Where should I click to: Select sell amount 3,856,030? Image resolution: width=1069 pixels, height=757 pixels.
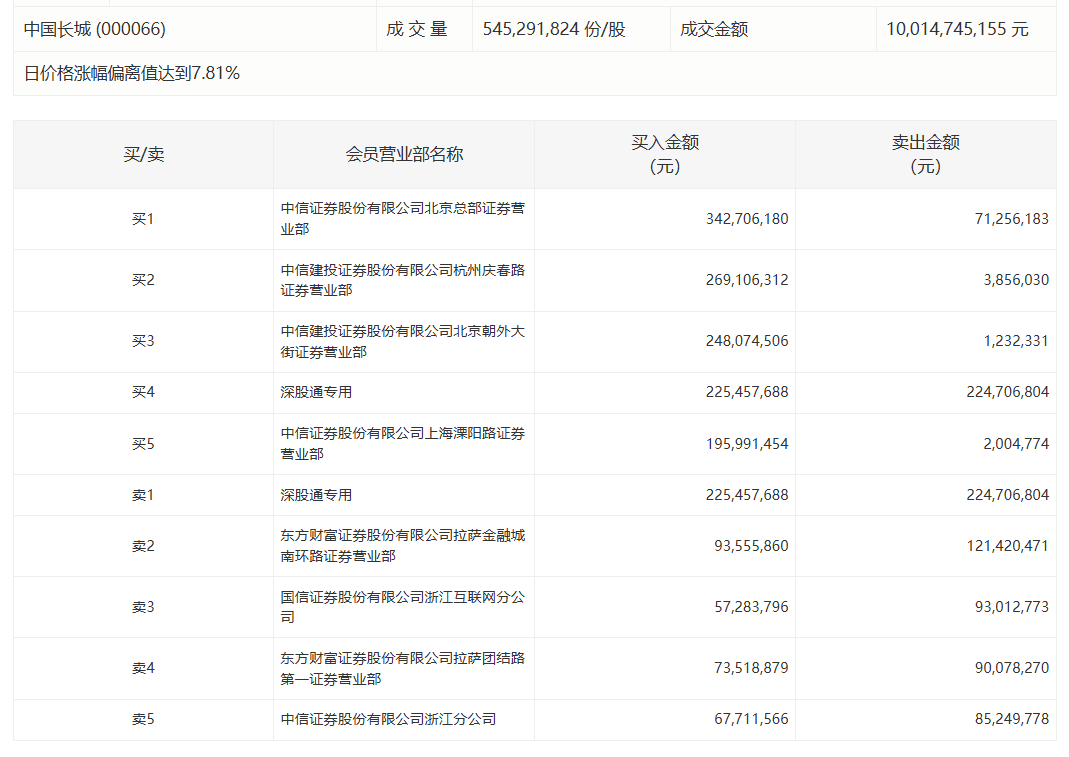pos(1016,280)
